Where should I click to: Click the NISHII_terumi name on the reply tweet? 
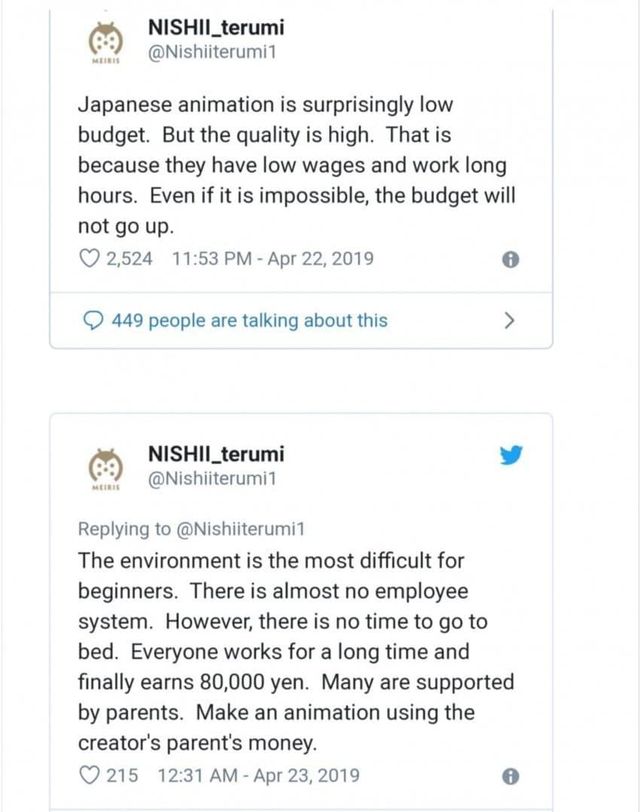215,454
